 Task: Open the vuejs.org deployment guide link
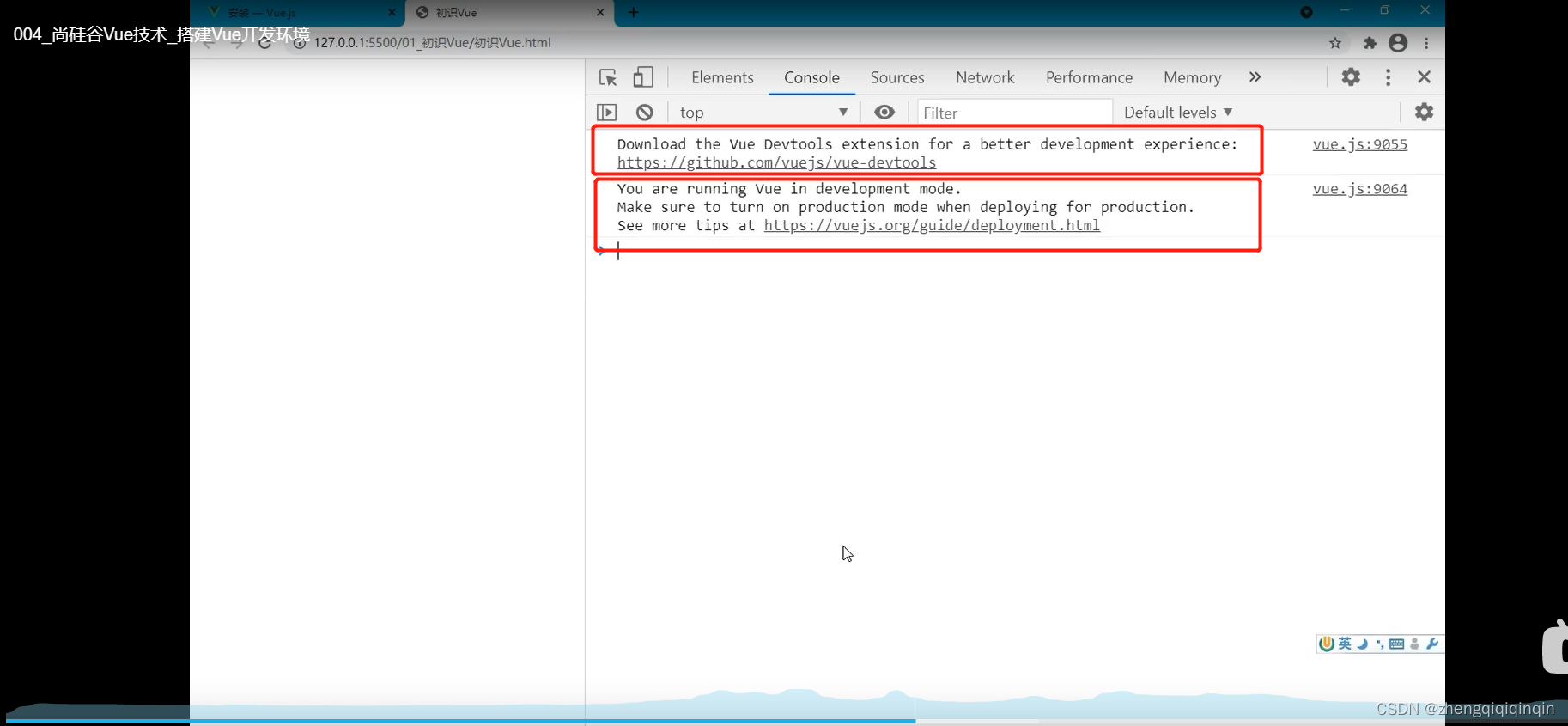(932, 225)
